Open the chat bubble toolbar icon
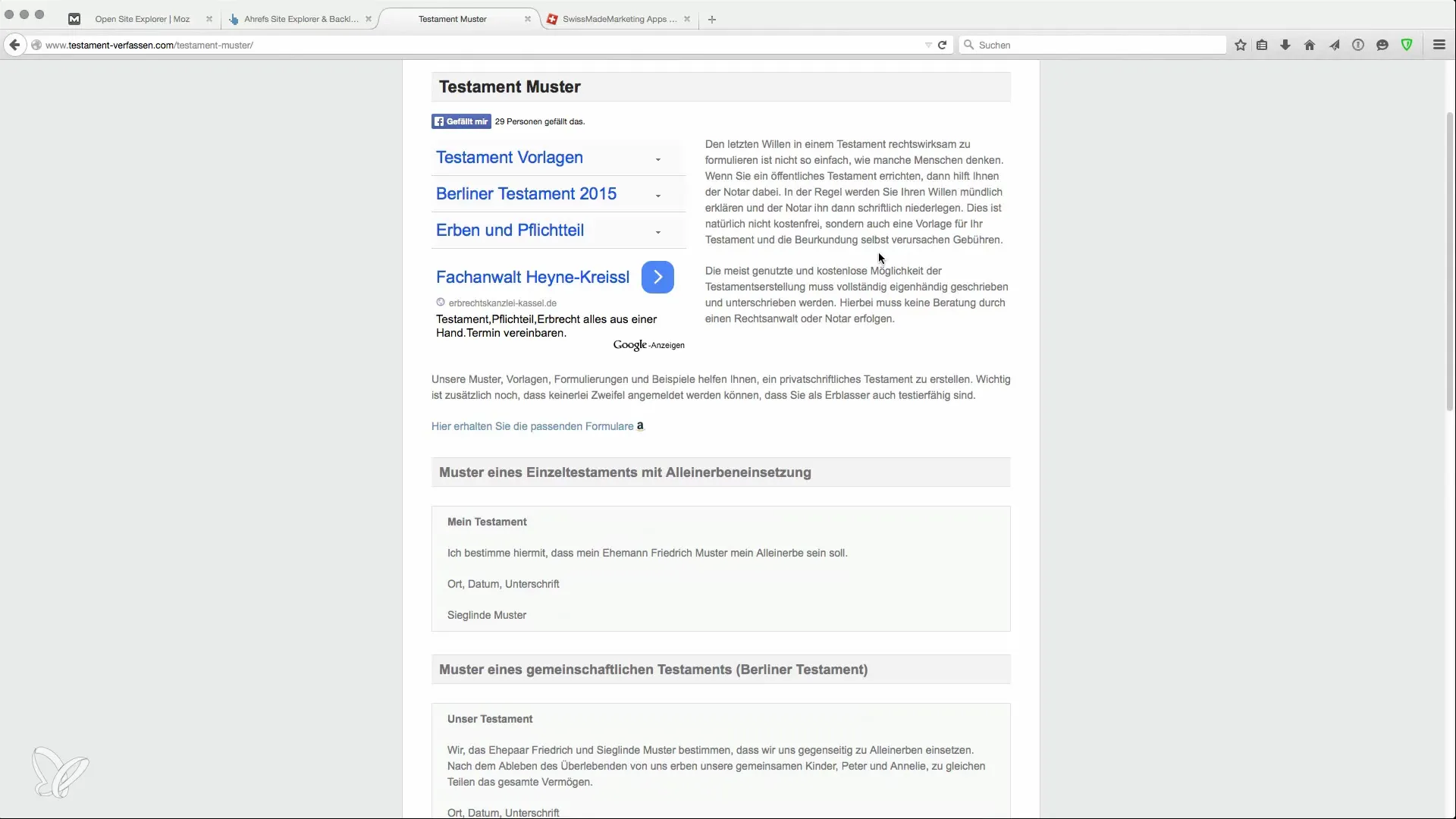 (x=1382, y=45)
